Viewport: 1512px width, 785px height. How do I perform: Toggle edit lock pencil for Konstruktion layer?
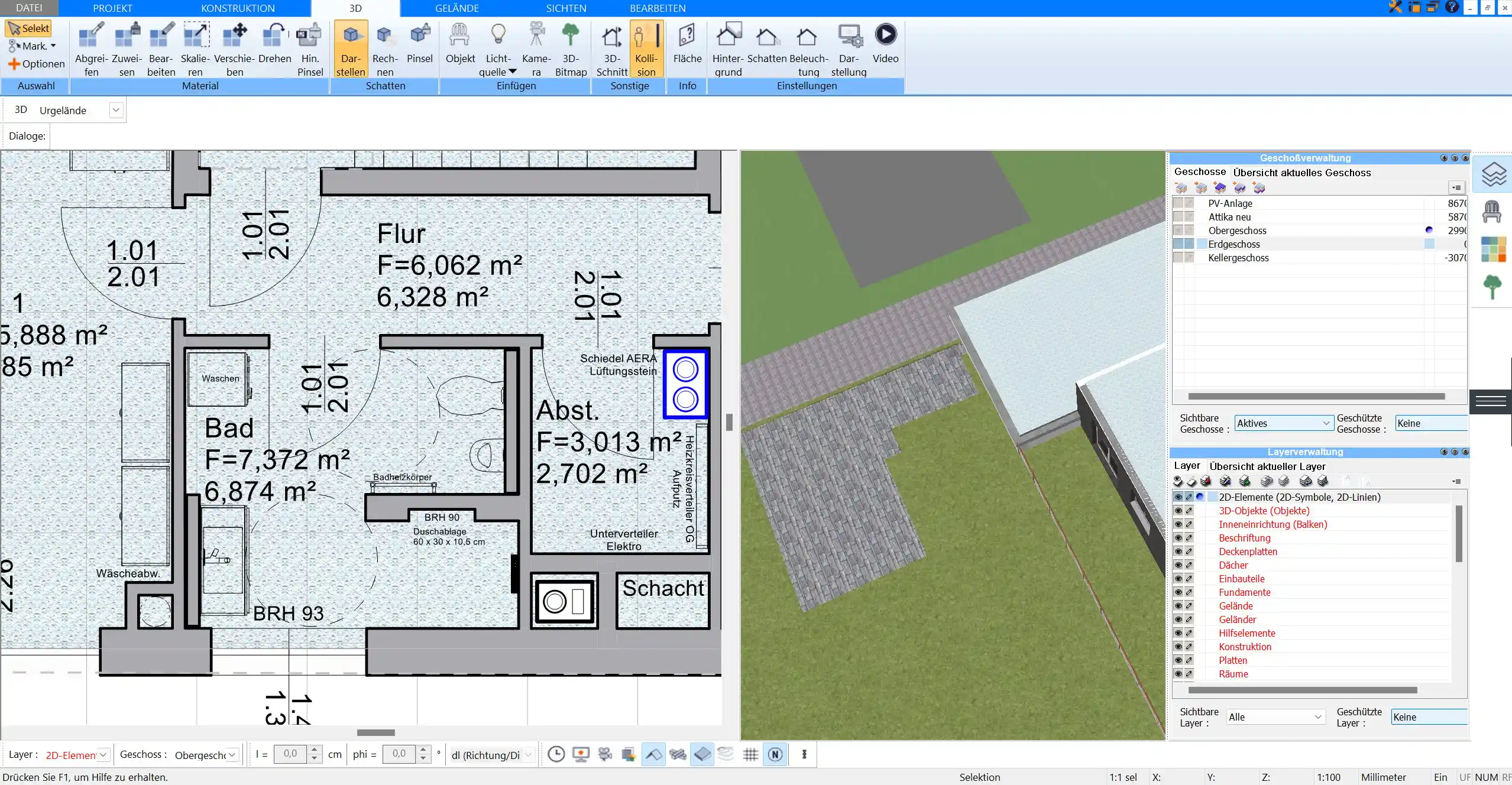tap(1189, 647)
